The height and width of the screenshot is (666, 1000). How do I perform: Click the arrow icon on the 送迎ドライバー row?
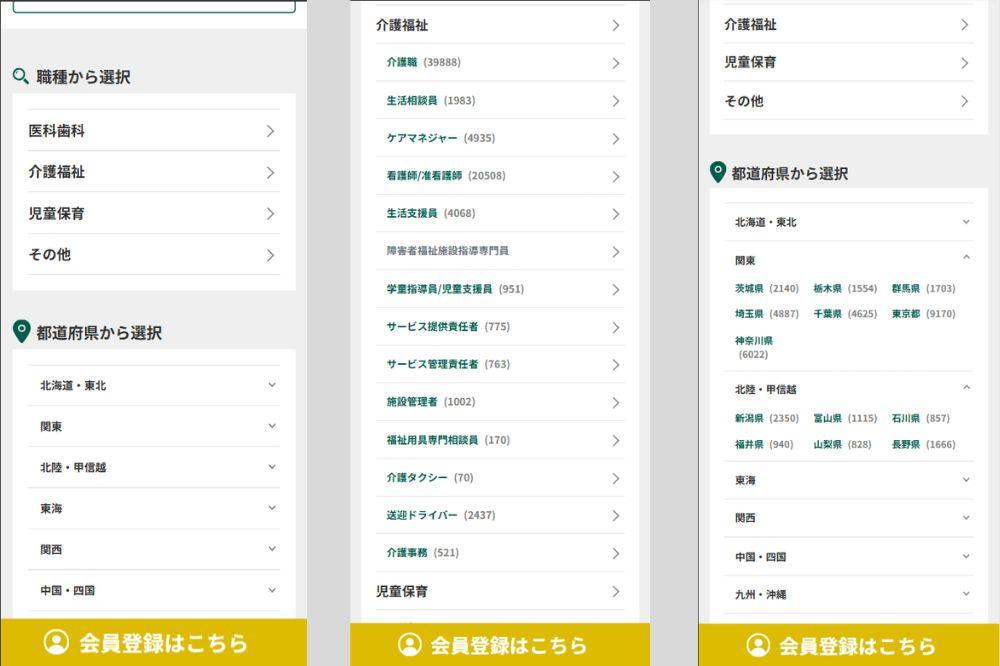[x=616, y=516]
